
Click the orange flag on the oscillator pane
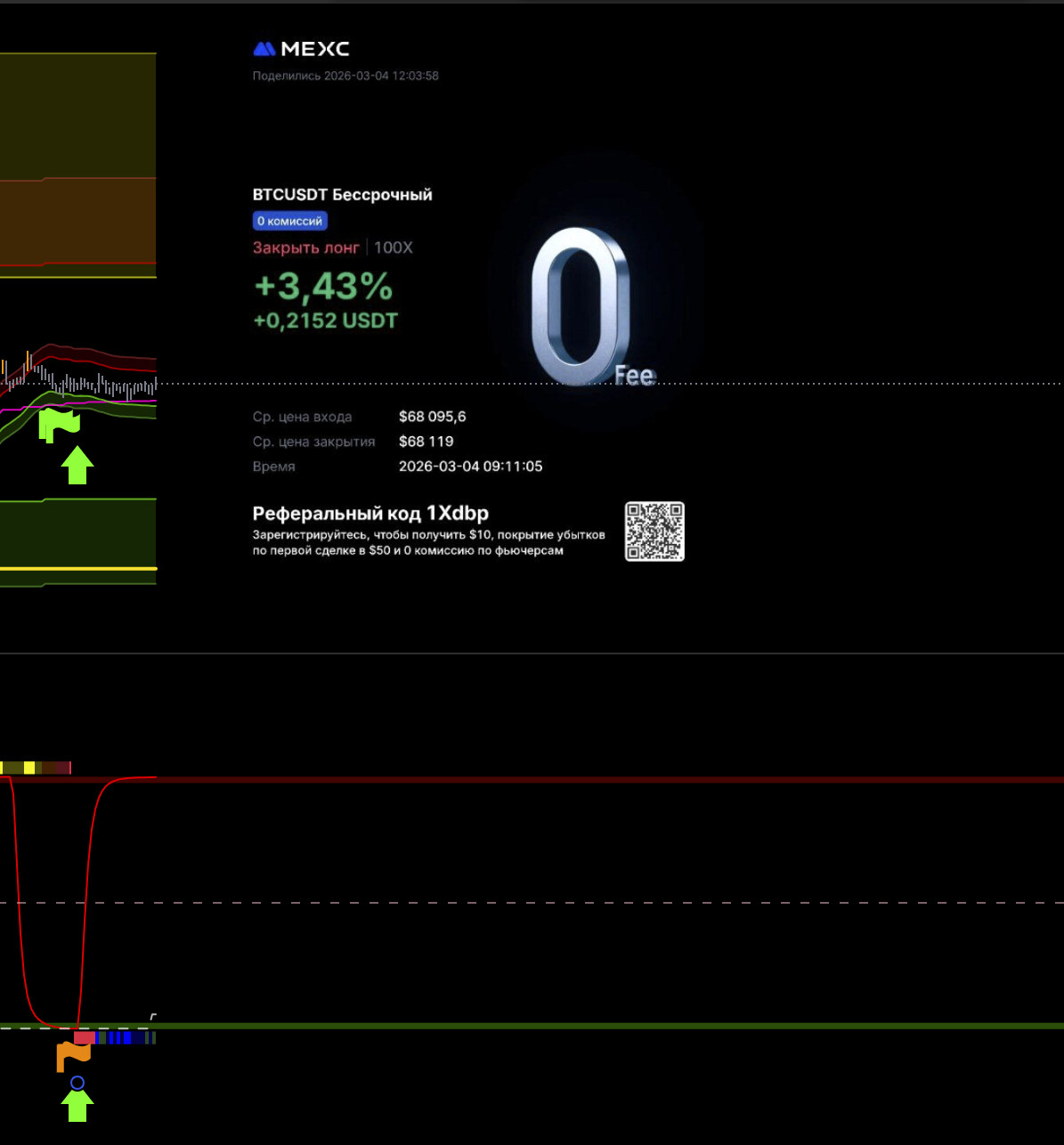click(73, 1056)
